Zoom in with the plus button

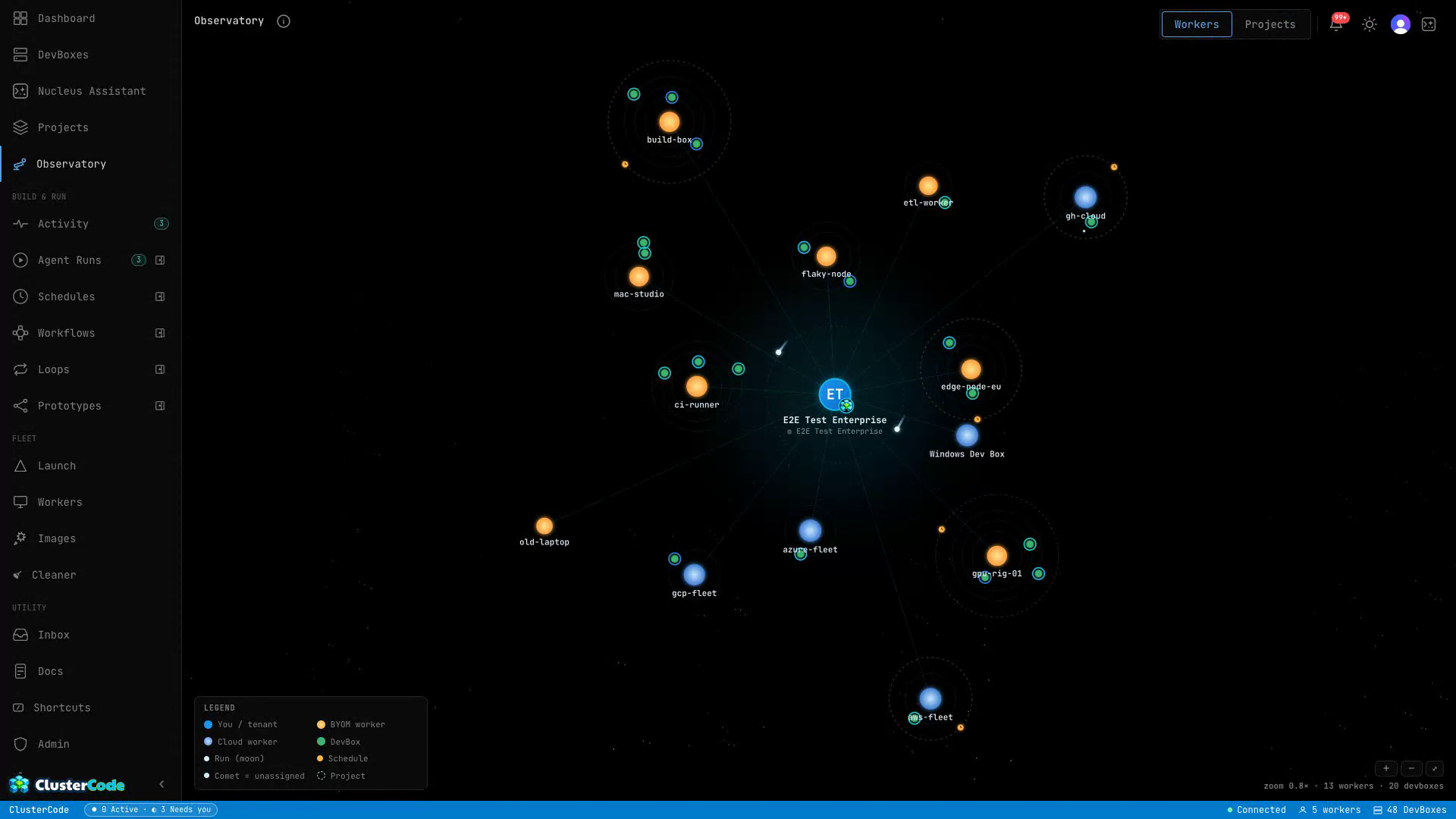point(1386,768)
